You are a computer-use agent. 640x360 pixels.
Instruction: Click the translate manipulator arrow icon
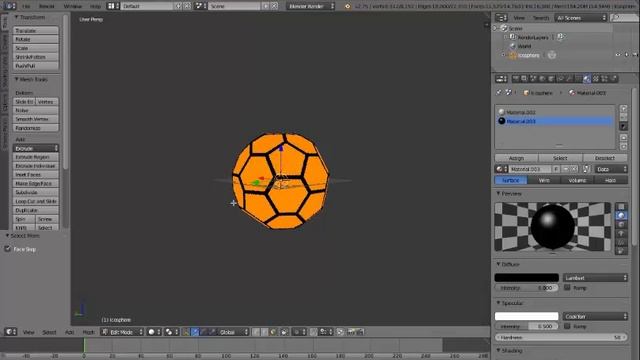[x=195, y=332]
